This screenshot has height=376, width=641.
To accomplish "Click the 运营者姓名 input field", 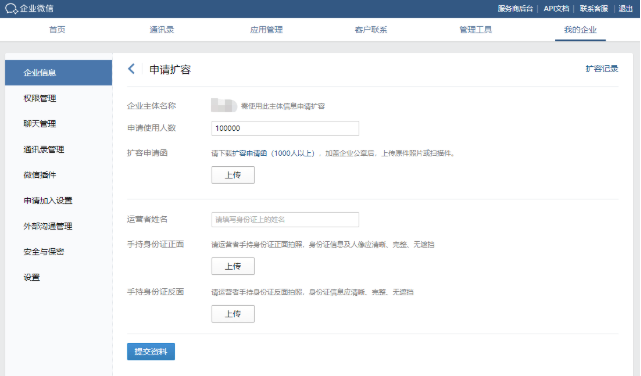I will point(285,219).
